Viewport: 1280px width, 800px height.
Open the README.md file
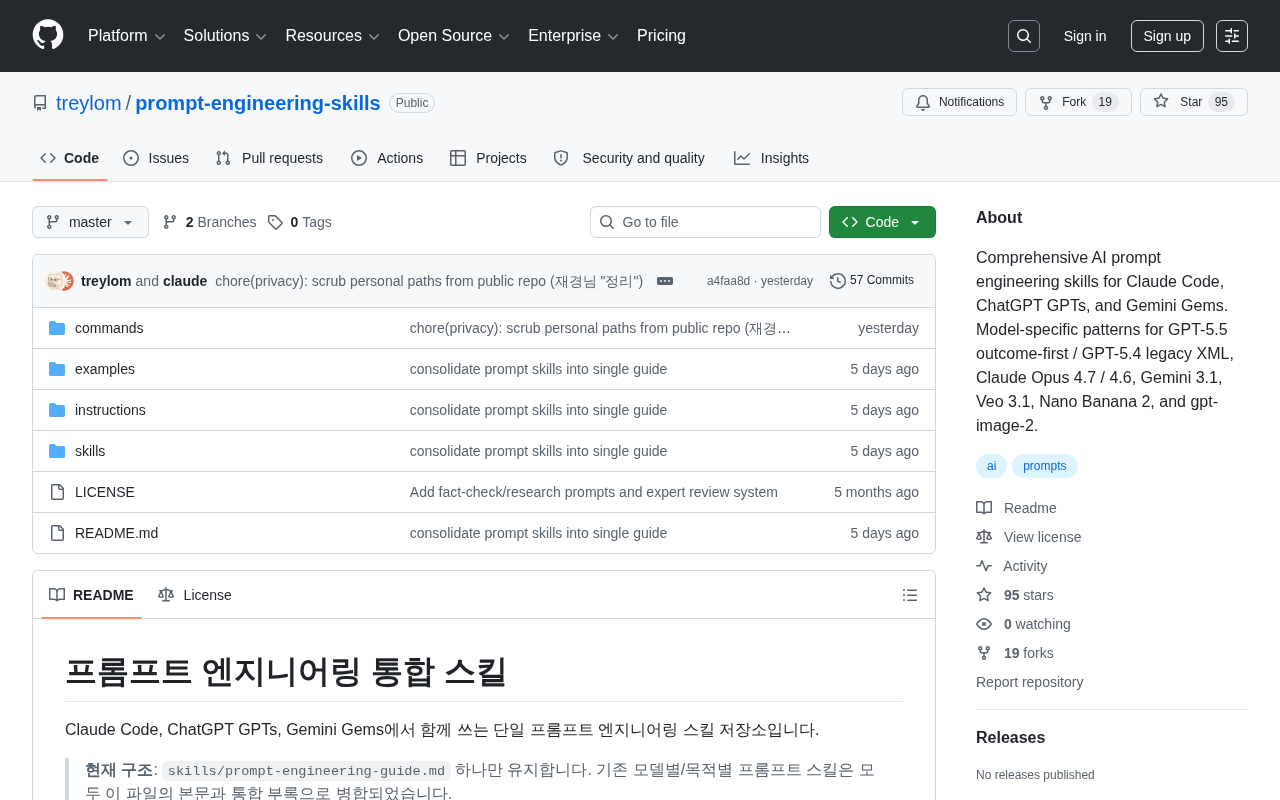tap(116, 533)
